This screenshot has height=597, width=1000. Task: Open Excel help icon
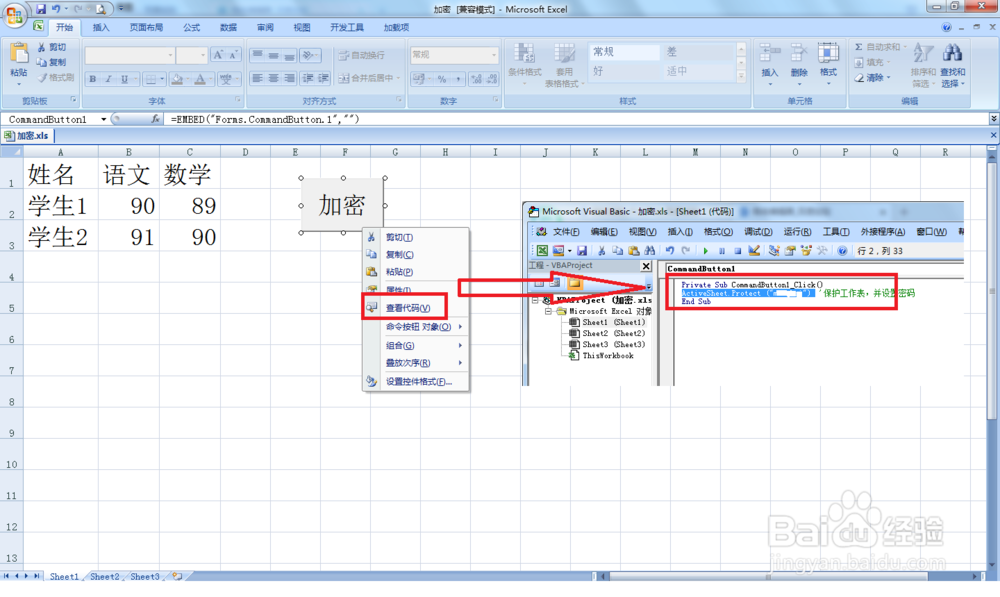pyautogui.click(x=946, y=27)
